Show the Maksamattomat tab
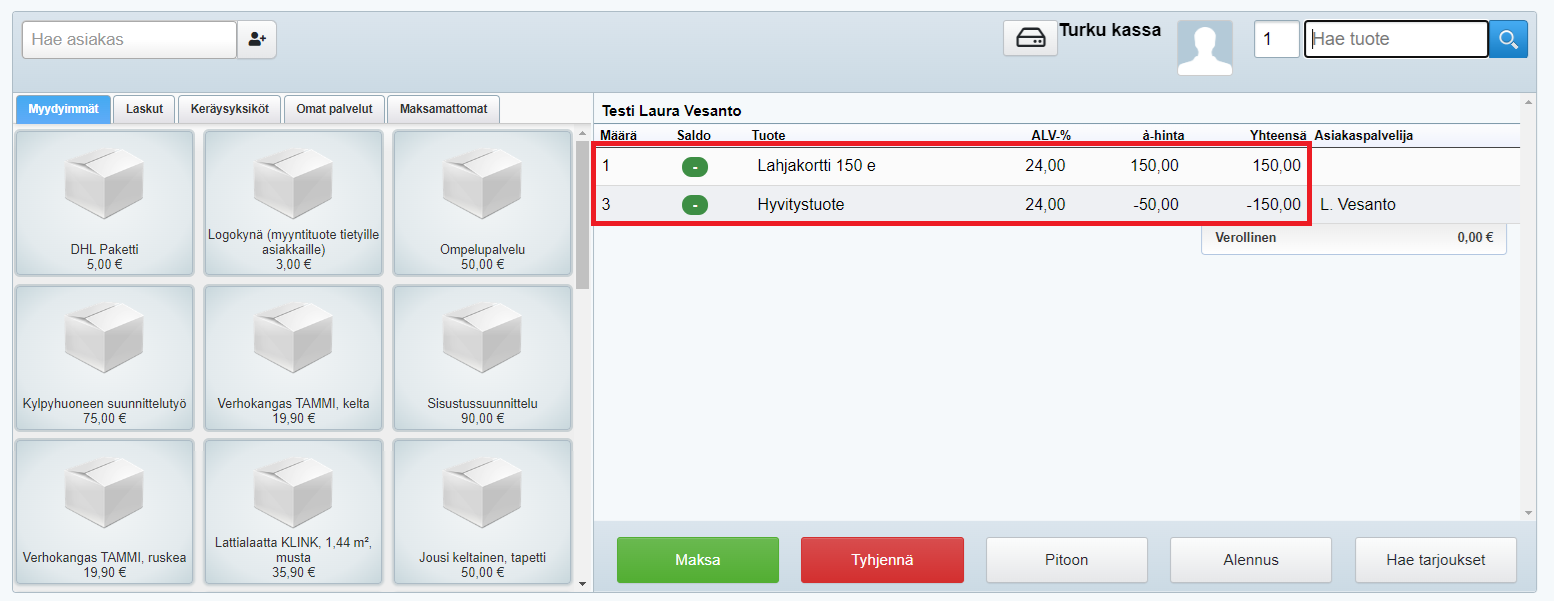 click(x=443, y=109)
